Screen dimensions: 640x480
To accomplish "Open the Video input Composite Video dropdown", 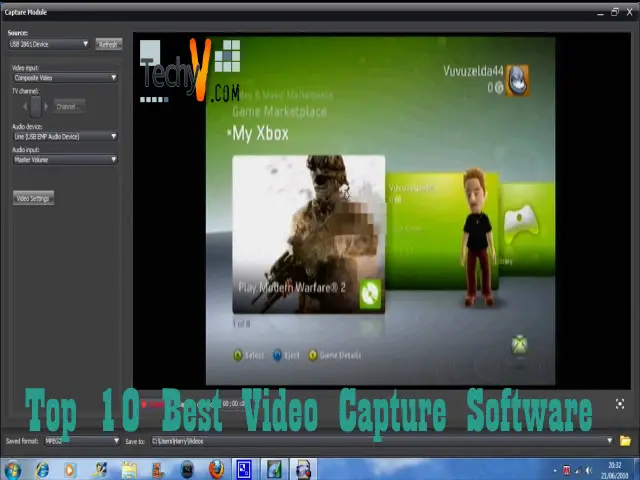I will pos(65,78).
